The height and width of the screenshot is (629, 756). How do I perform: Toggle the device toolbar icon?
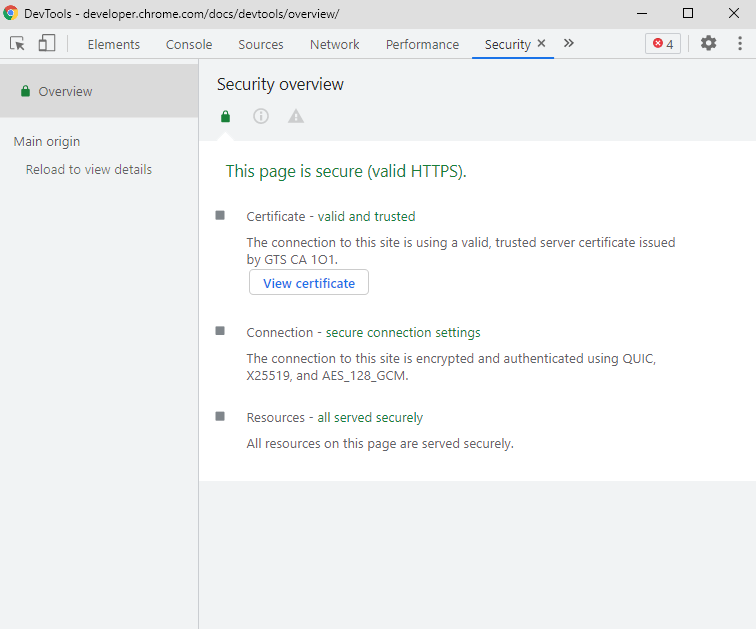47,44
